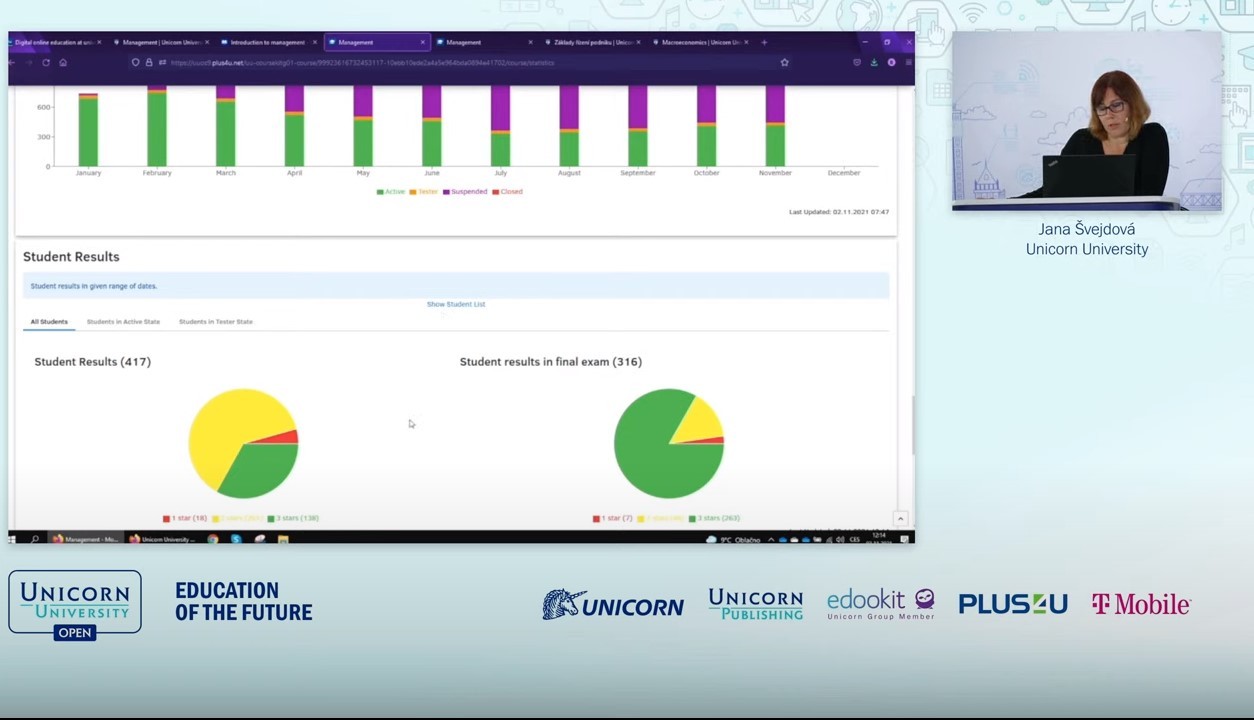Viewport: 1254px width, 720px height.
Task: Click the January bar in chart
Action: point(88,129)
